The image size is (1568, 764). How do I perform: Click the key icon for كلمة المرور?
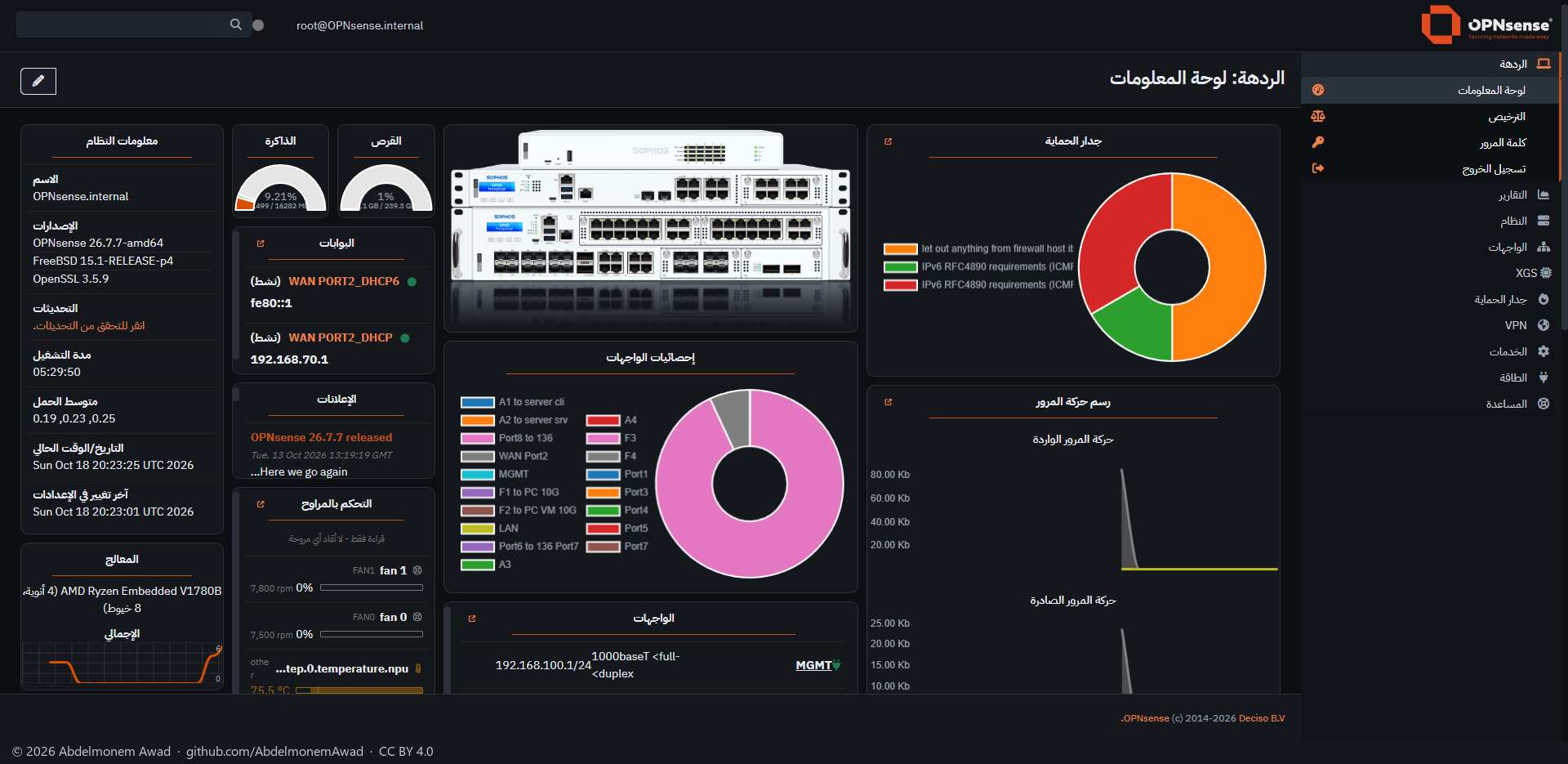pos(1317,142)
